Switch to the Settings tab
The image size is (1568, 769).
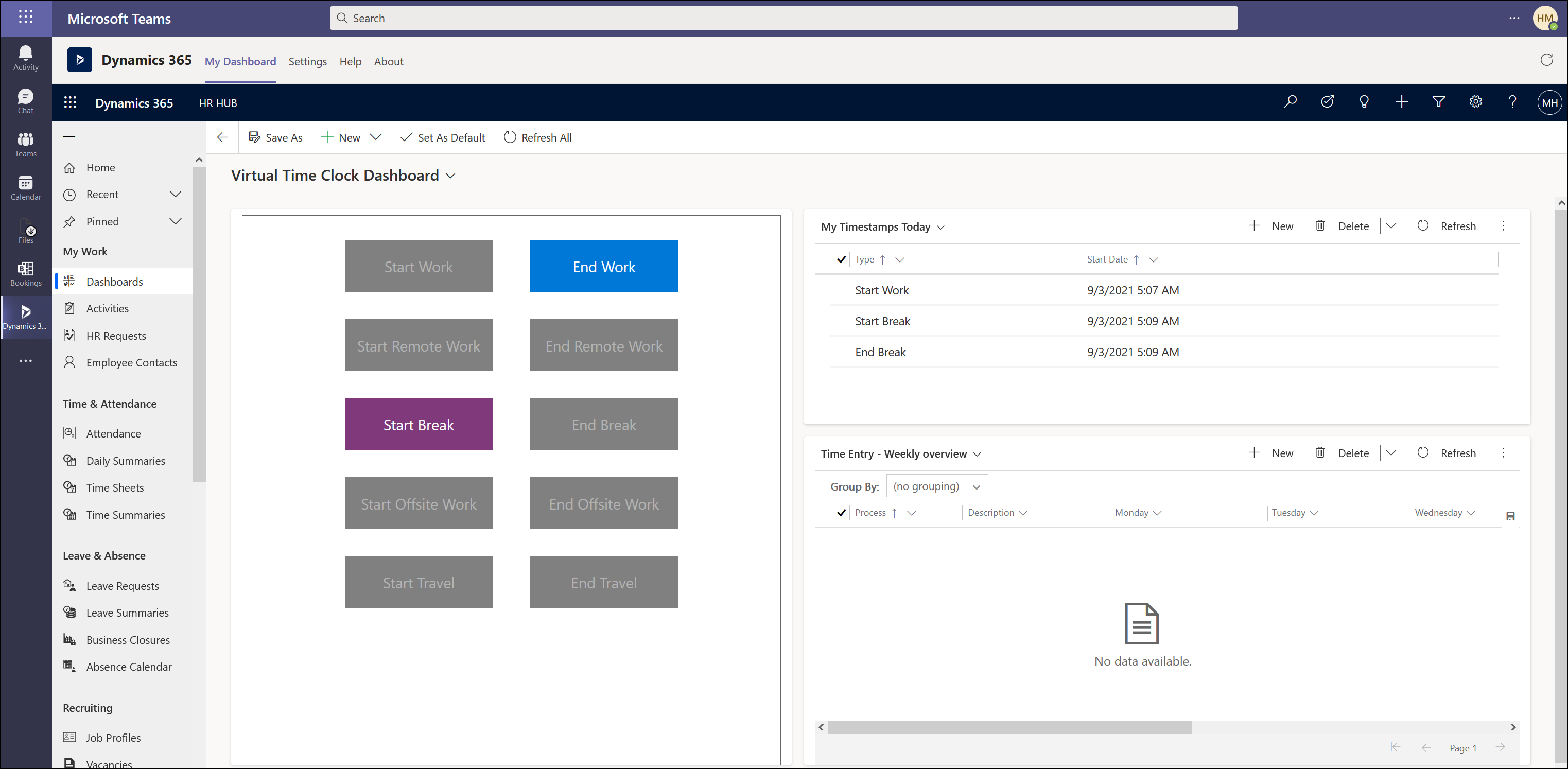(x=307, y=61)
